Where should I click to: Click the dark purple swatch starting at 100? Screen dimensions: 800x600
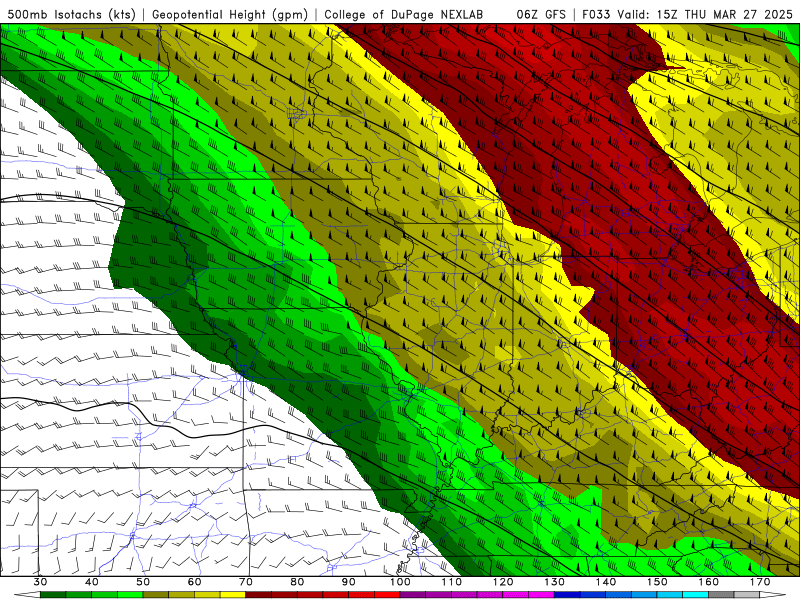(413, 595)
